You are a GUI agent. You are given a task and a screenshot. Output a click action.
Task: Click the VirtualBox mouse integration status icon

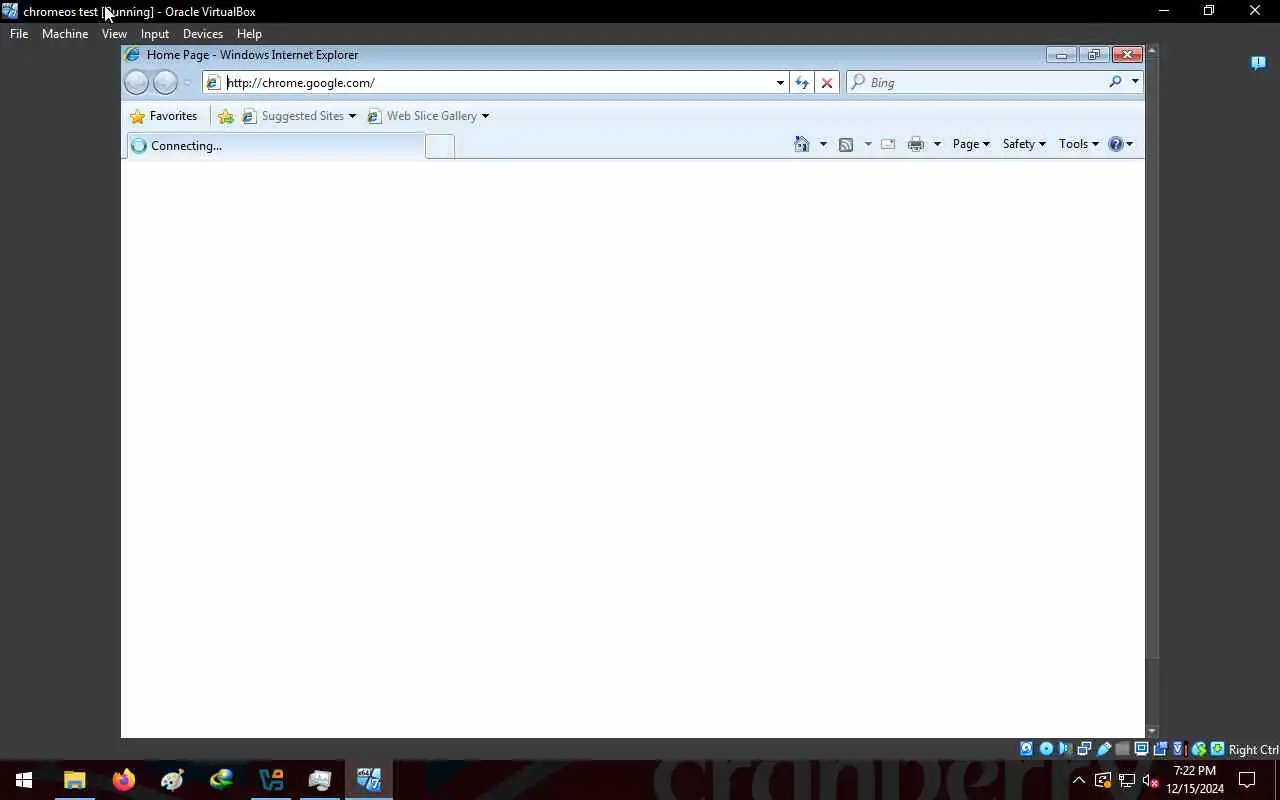pos(1198,749)
